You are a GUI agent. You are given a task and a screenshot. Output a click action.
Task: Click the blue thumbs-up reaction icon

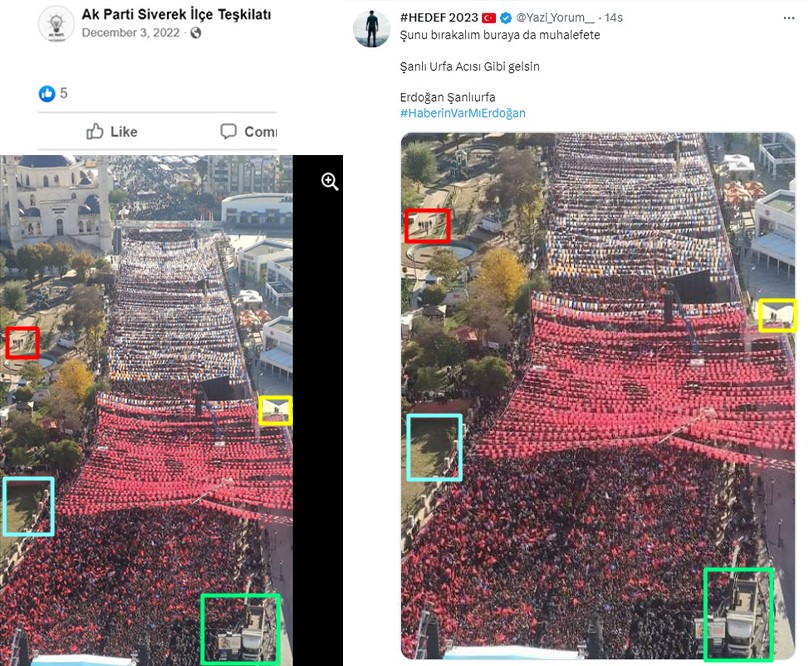point(47,93)
